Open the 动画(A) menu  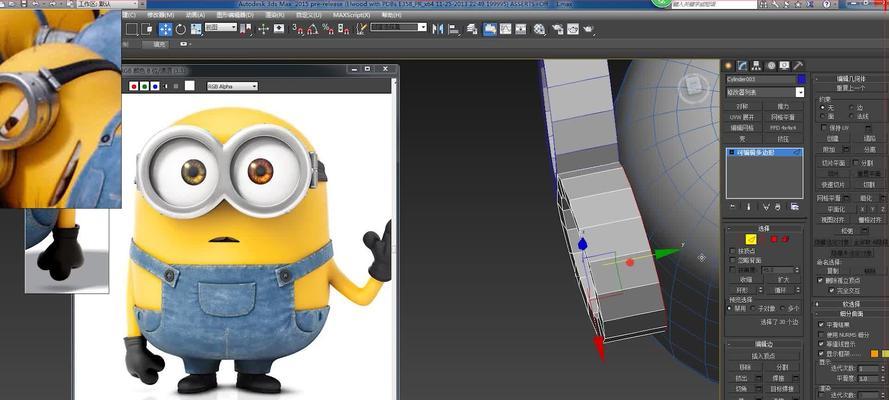point(194,15)
